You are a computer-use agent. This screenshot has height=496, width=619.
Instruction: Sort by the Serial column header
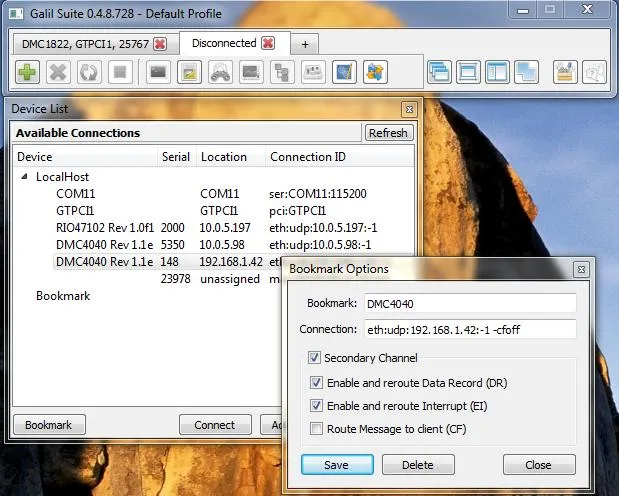(177, 157)
